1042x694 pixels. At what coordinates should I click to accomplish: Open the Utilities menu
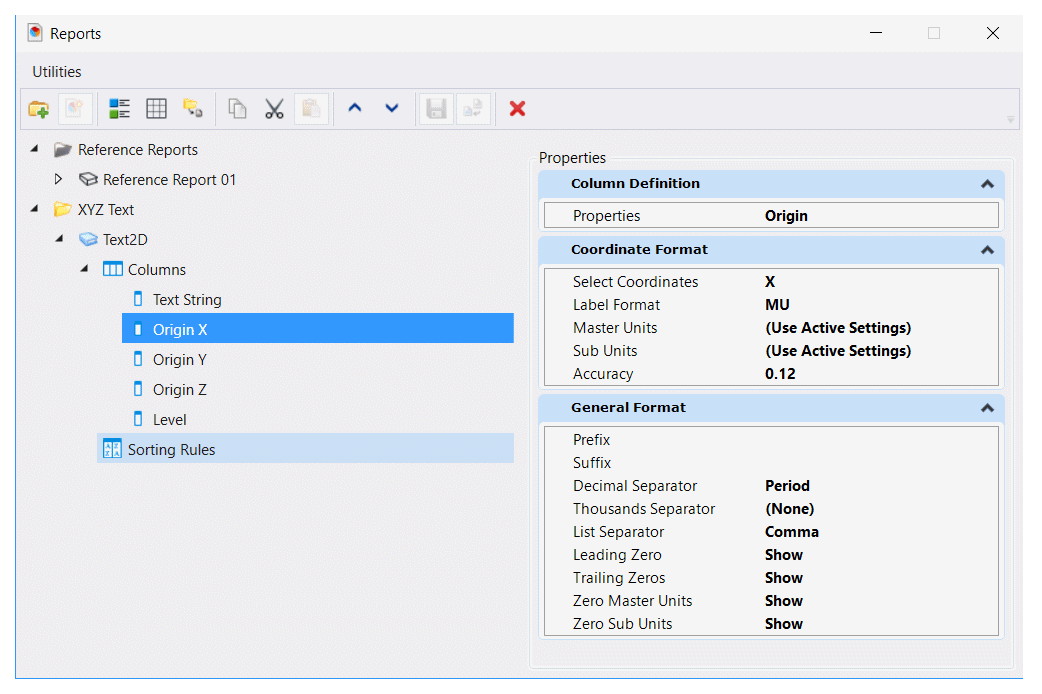57,72
